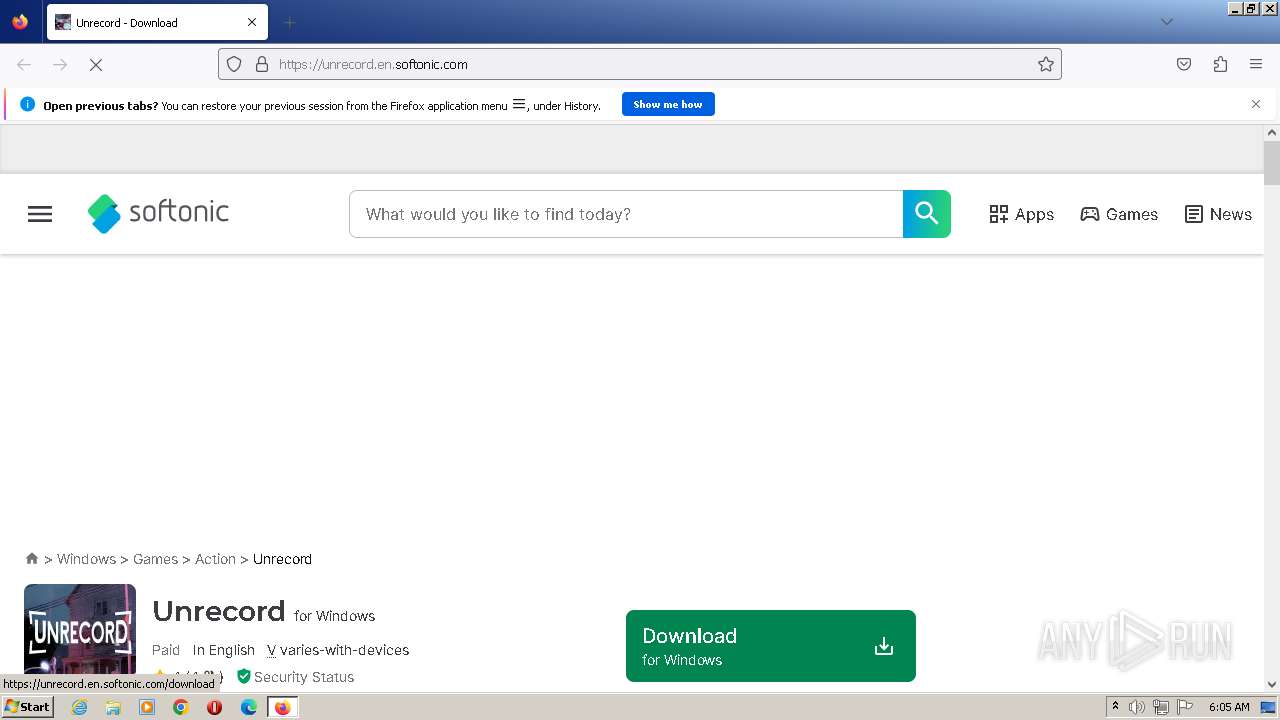
Task: Open a new tab with plus
Action: pyautogui.click(x=289, y=22)
